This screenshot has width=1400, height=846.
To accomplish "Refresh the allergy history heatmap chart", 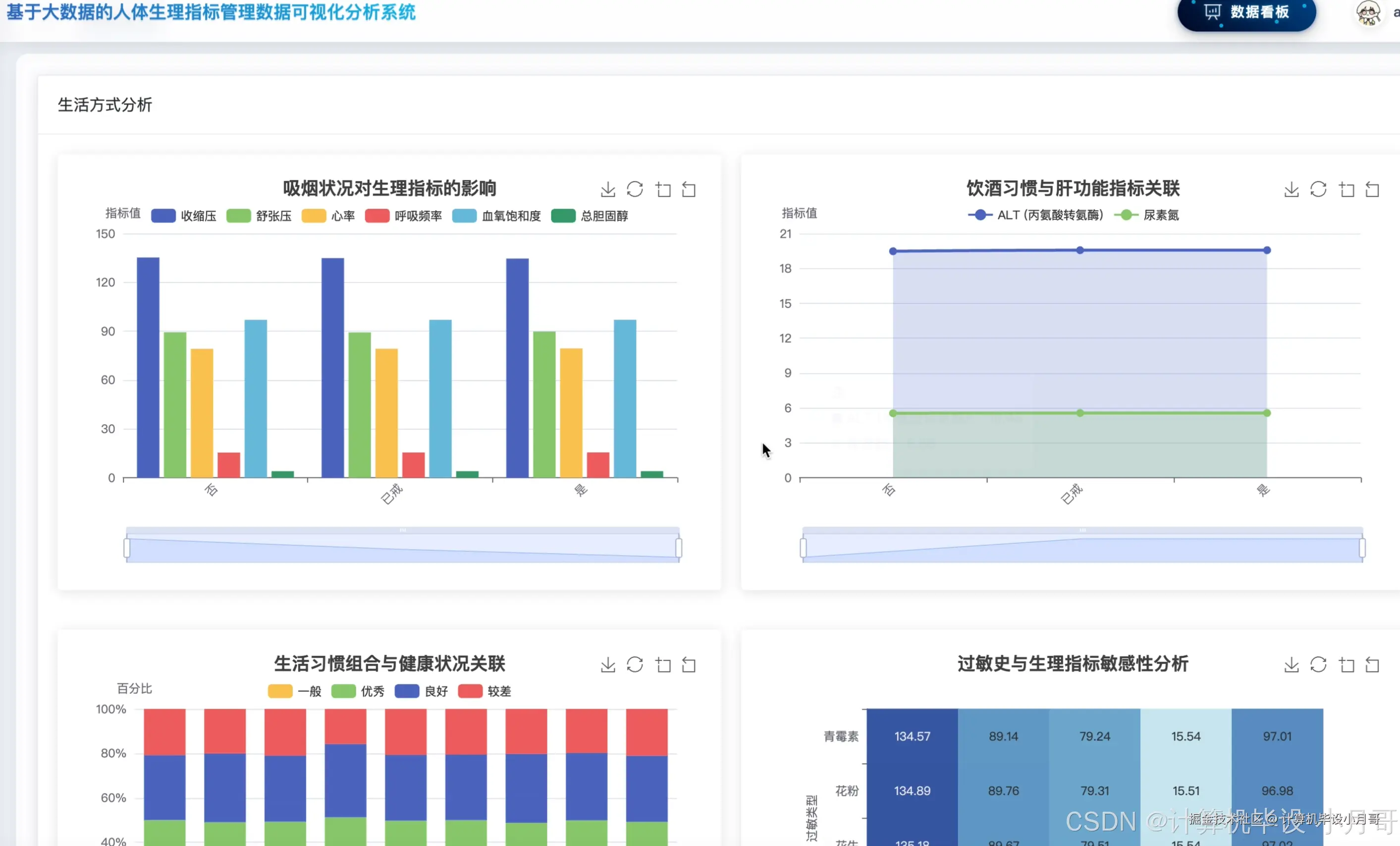I will coord(1318,665).
